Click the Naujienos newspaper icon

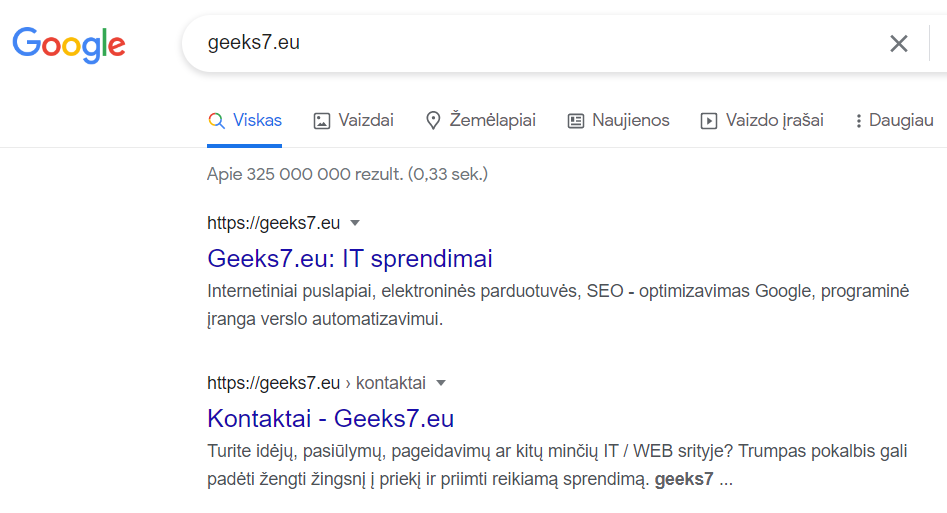[x=576, y=121]
